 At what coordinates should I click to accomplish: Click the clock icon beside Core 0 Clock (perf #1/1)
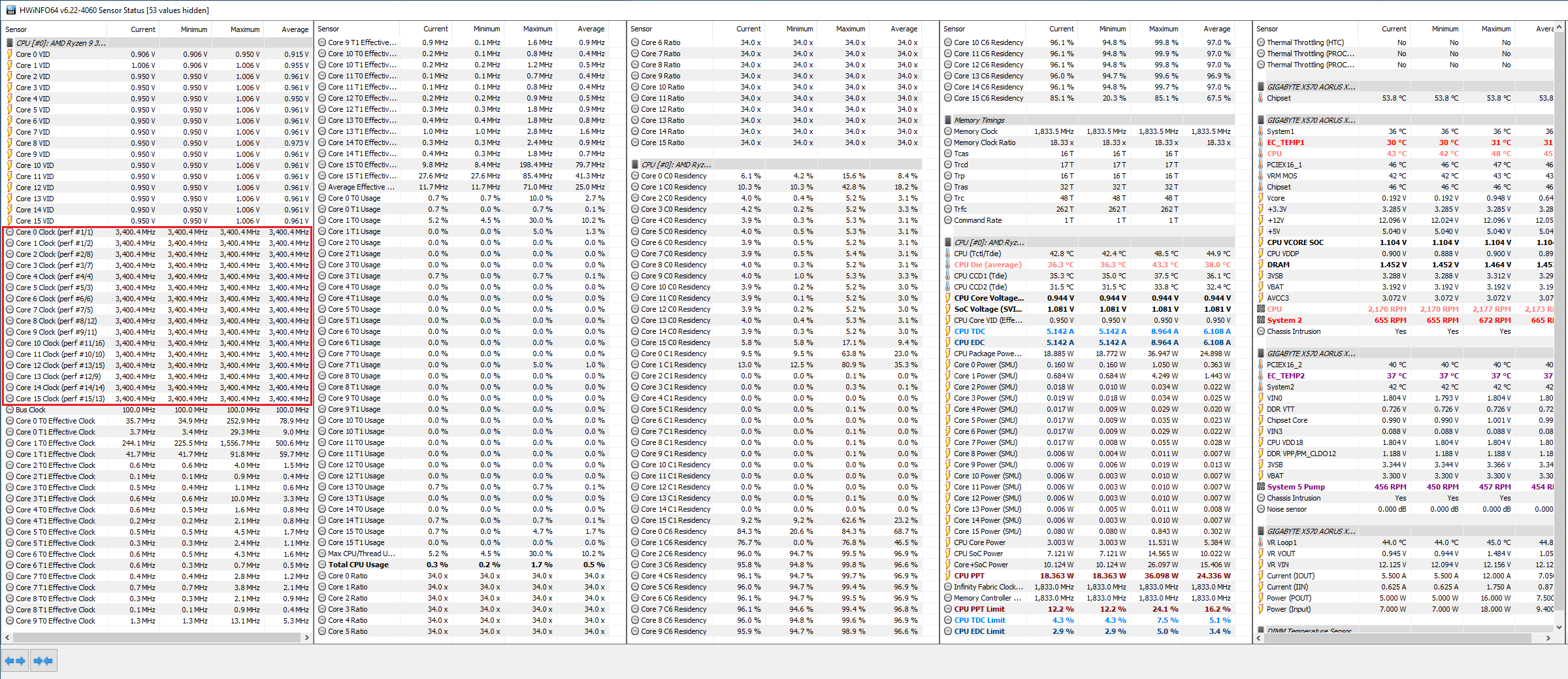(x=10, y=232)
